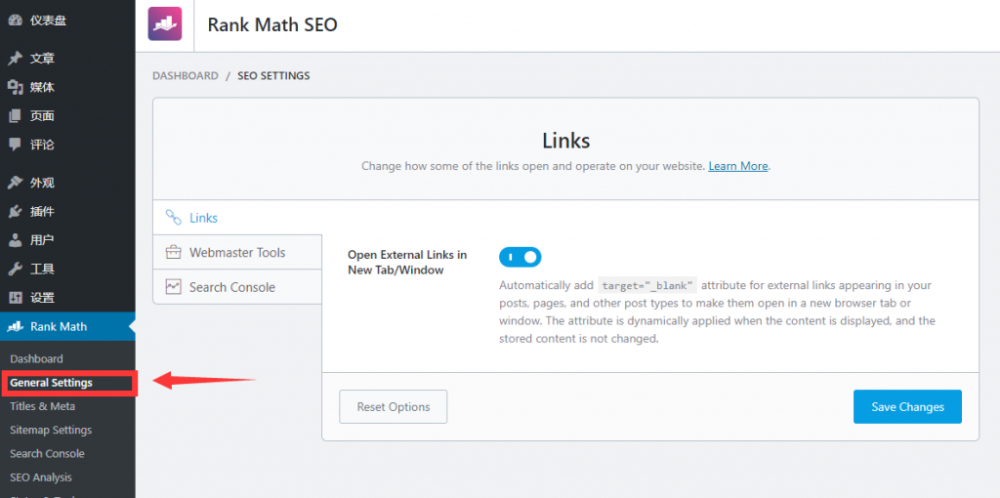Disable Open External Links in New Tab toggle
The width and height of the screenshot is (1000, 498).
[x=520, y=257]
